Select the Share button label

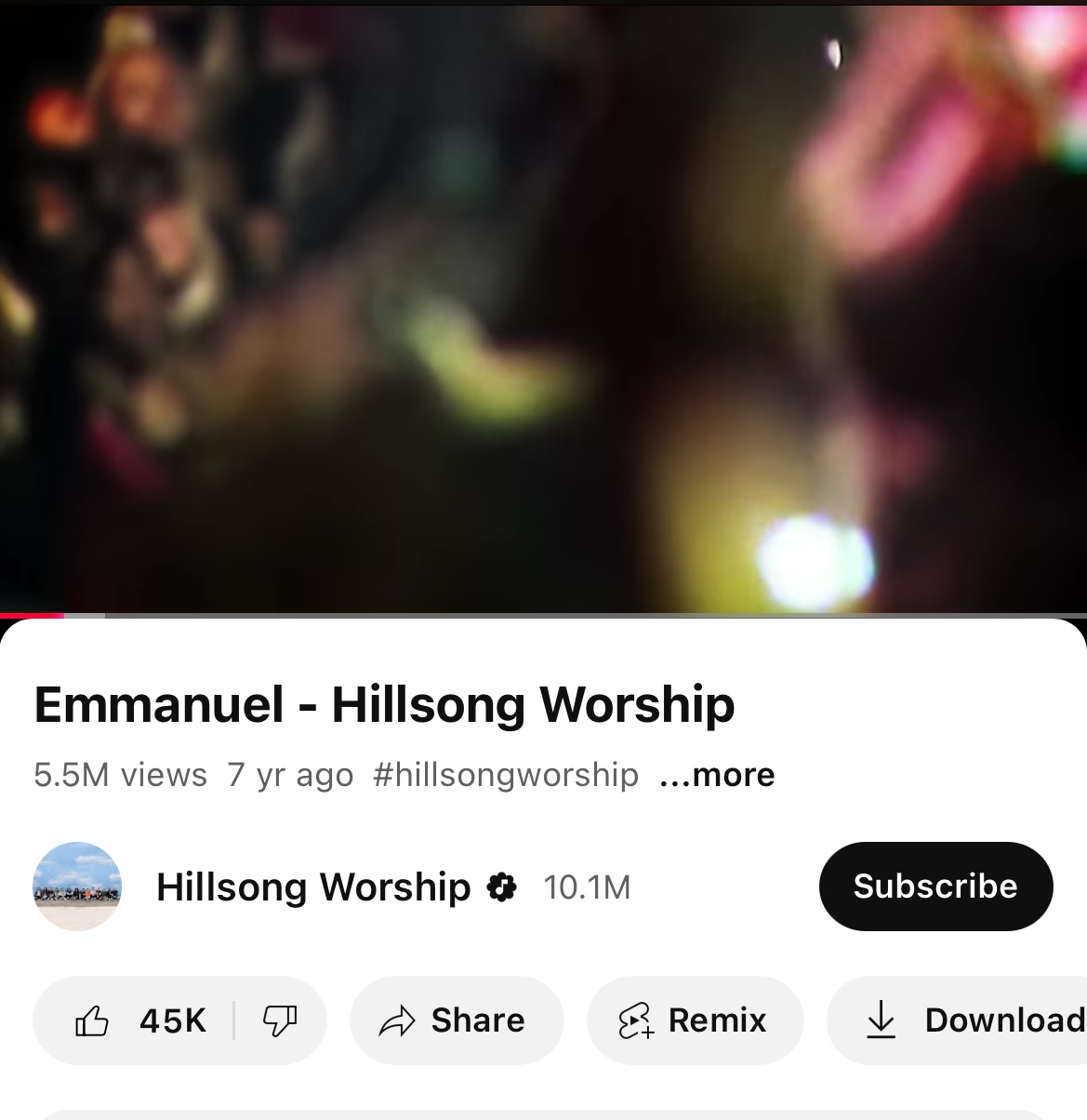click(478, 1020)
